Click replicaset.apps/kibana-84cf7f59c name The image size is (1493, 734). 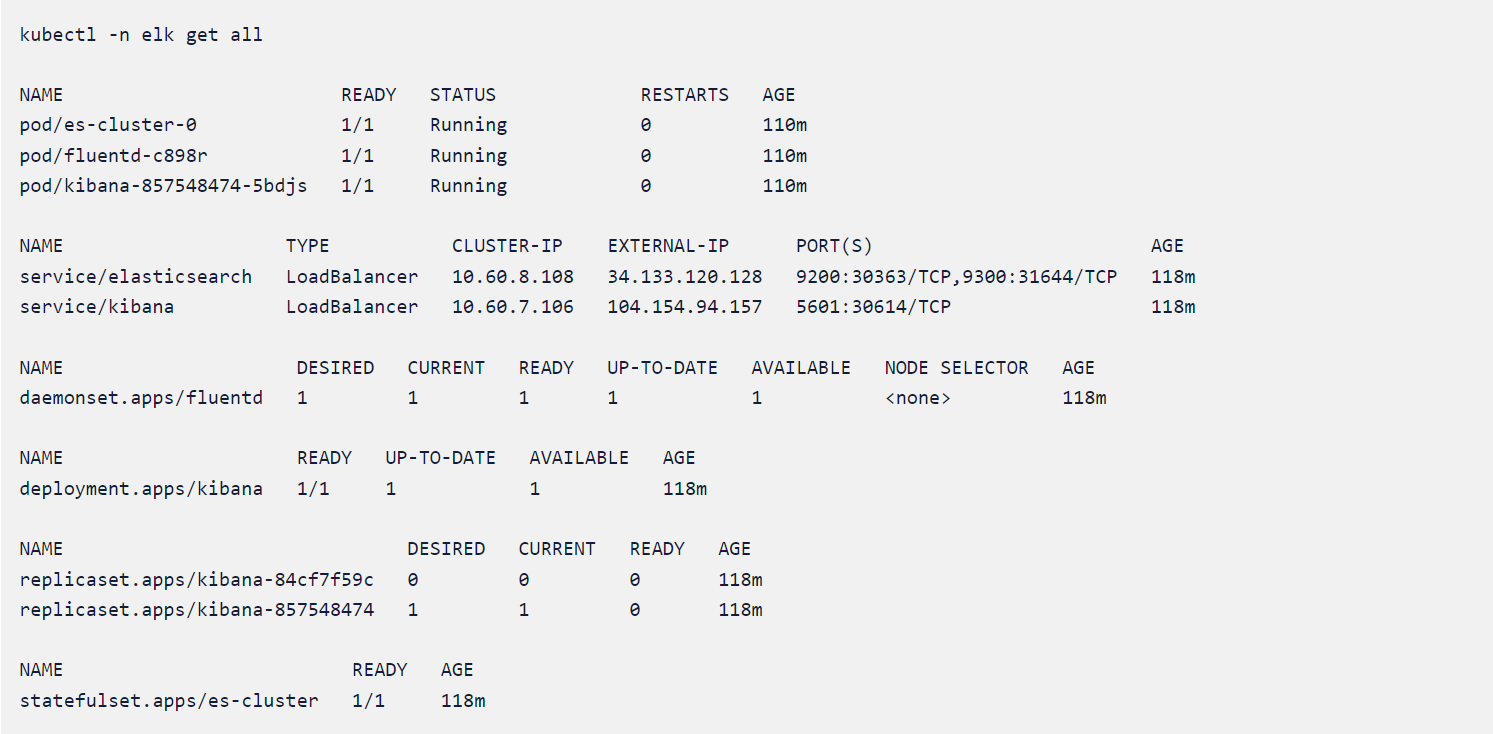197,580
